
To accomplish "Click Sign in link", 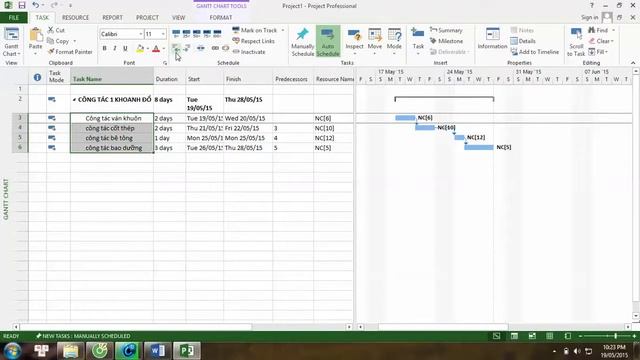I will 589,18.
